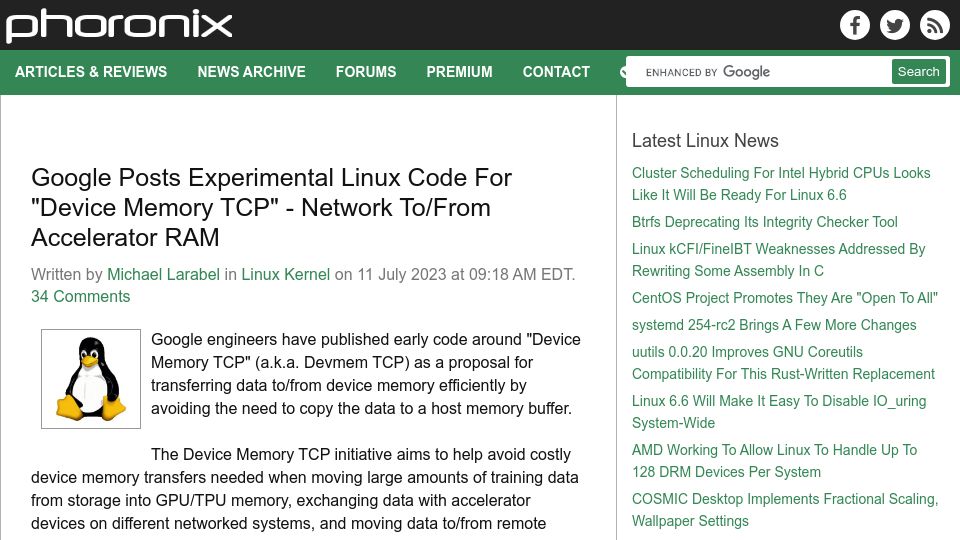Image resolution: width=960 pixels, height=540 pixels.
Task: Open Cluster Scheduling For Intel Hybrid CPUs article
Action: (x=781, y=184)
